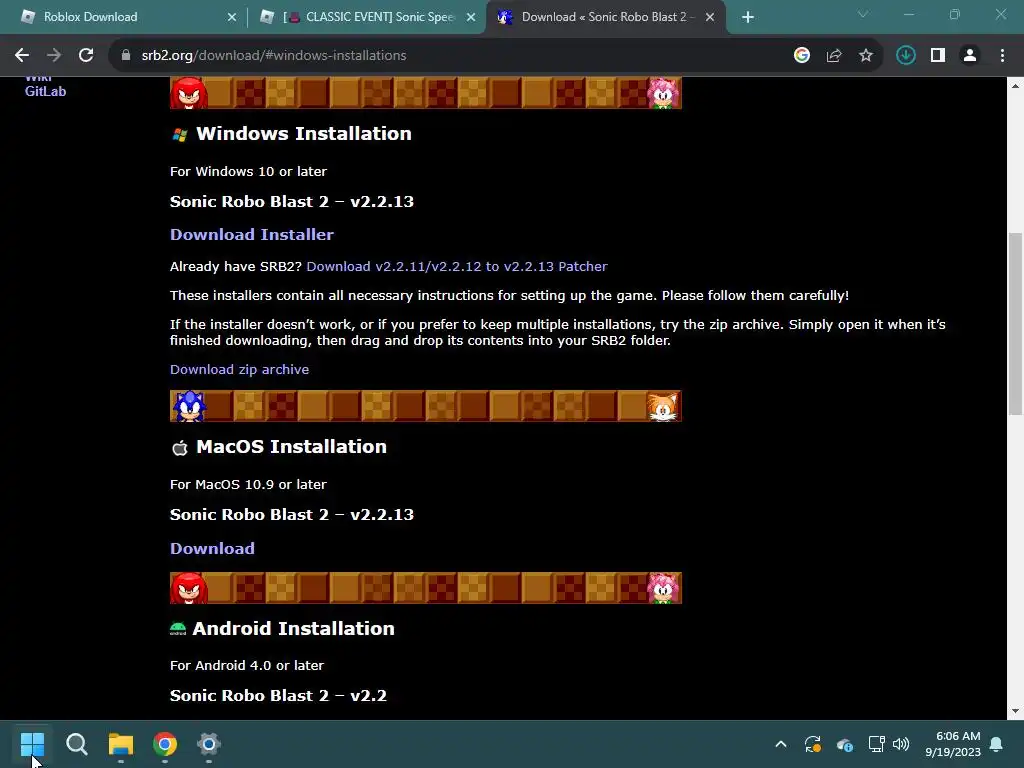Open the Windows Start menu
1024x768 pixels.
pyautogui.click(x=32, y=744)
